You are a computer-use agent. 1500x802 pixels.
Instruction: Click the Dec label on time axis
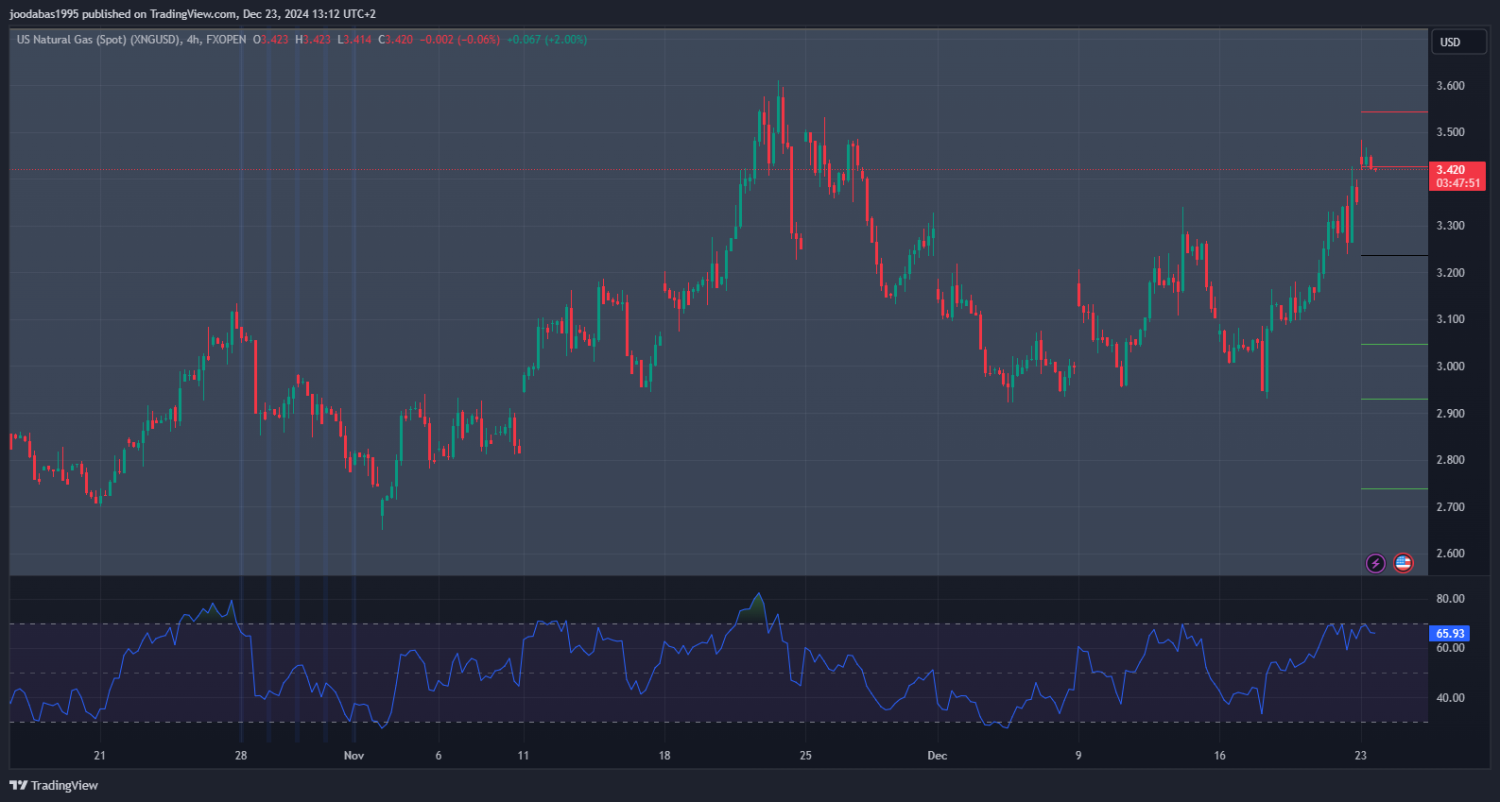(937, 755)
